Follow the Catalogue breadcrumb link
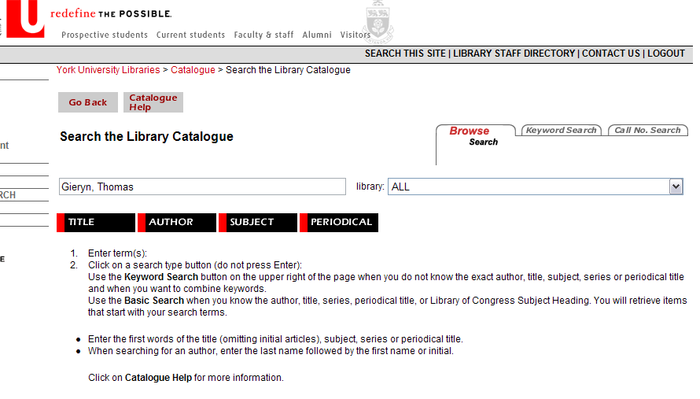This screenshot has width=700, height=399. click(193, 70)
